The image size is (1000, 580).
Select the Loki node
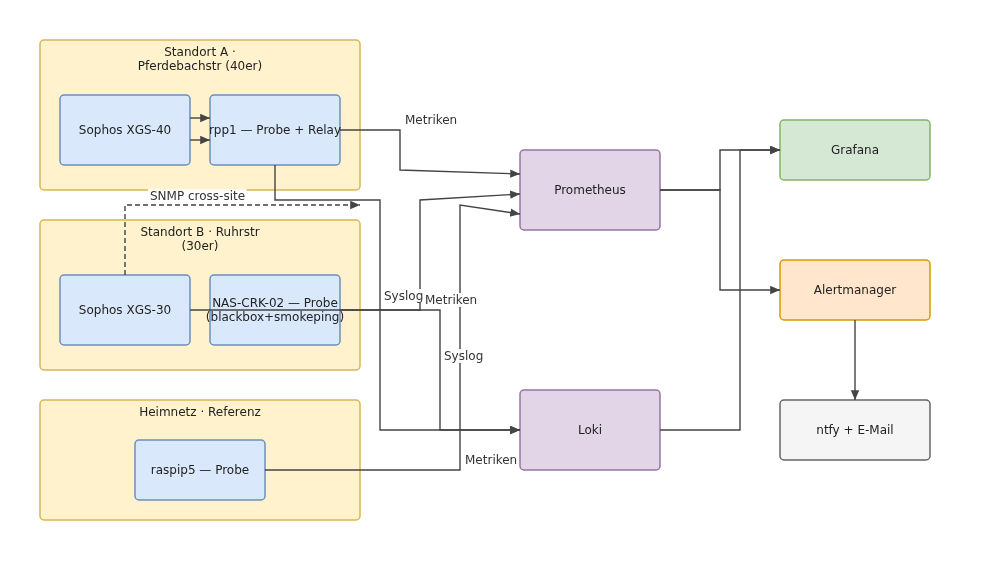pyautogui.click(x=590, y=430)
